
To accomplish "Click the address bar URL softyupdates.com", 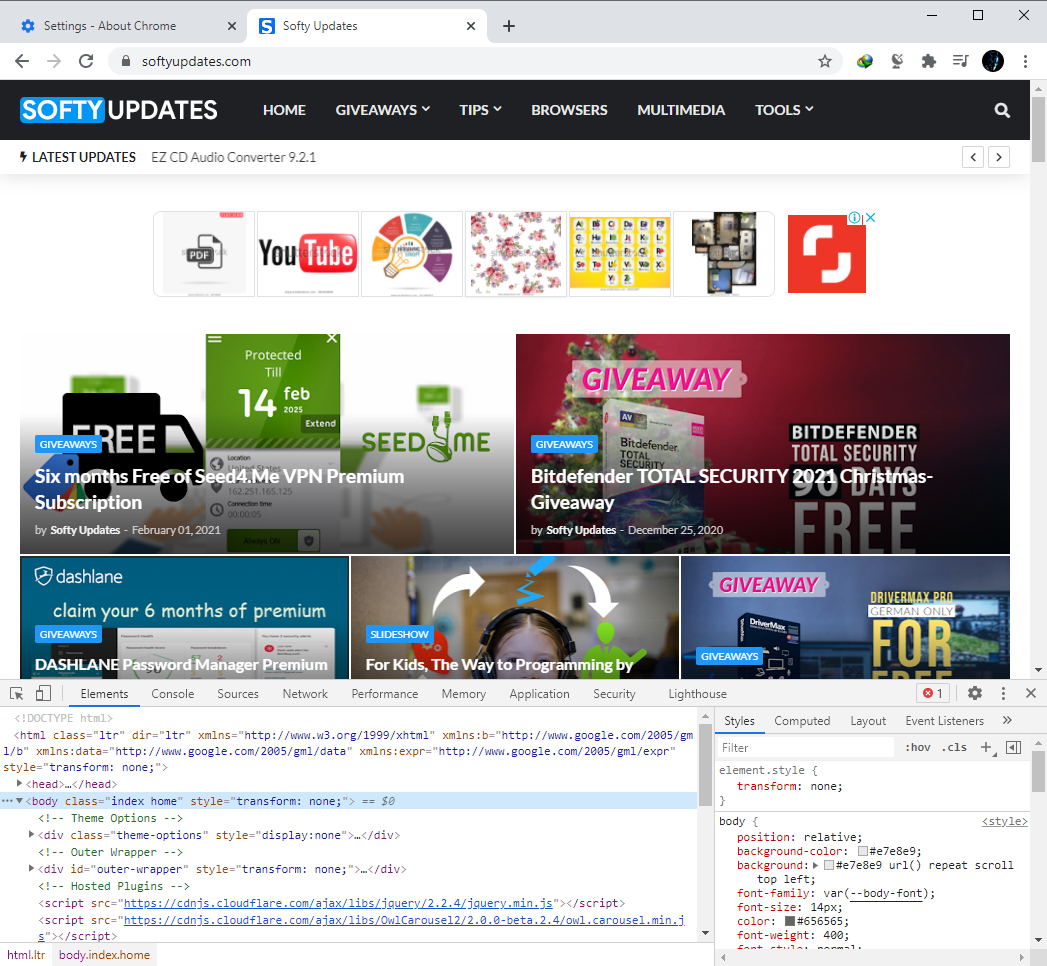I will tap(196, 61).
